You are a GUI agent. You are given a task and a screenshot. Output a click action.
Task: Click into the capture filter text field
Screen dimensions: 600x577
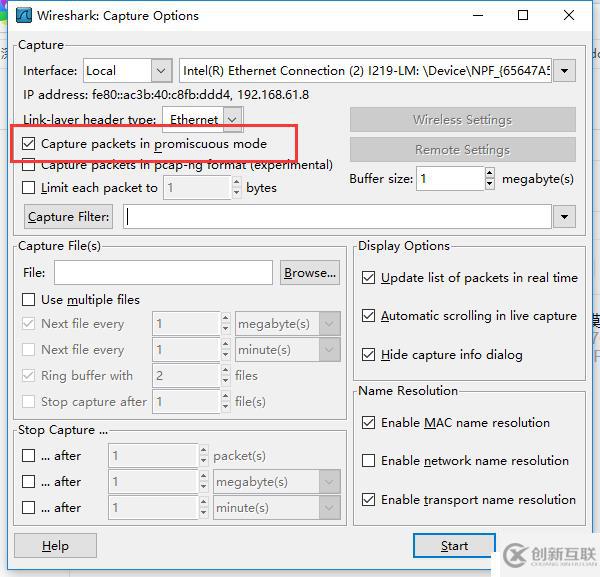[337, 217]
